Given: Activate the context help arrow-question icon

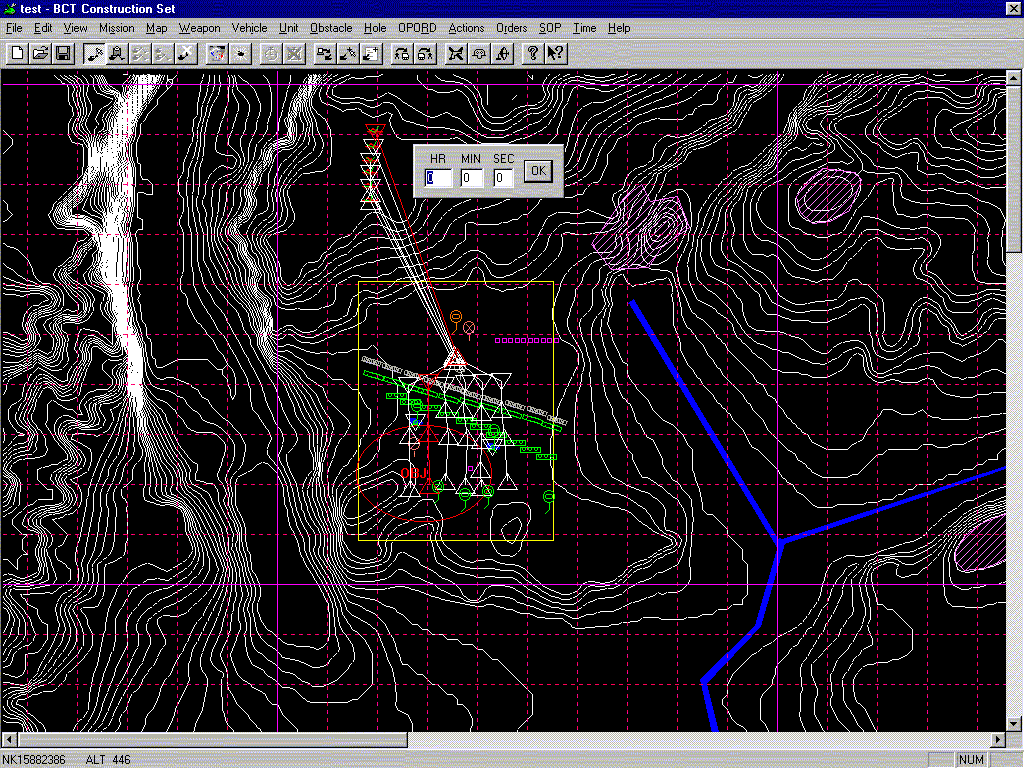Looking at the screenshot, I should [x=555, y=53].
